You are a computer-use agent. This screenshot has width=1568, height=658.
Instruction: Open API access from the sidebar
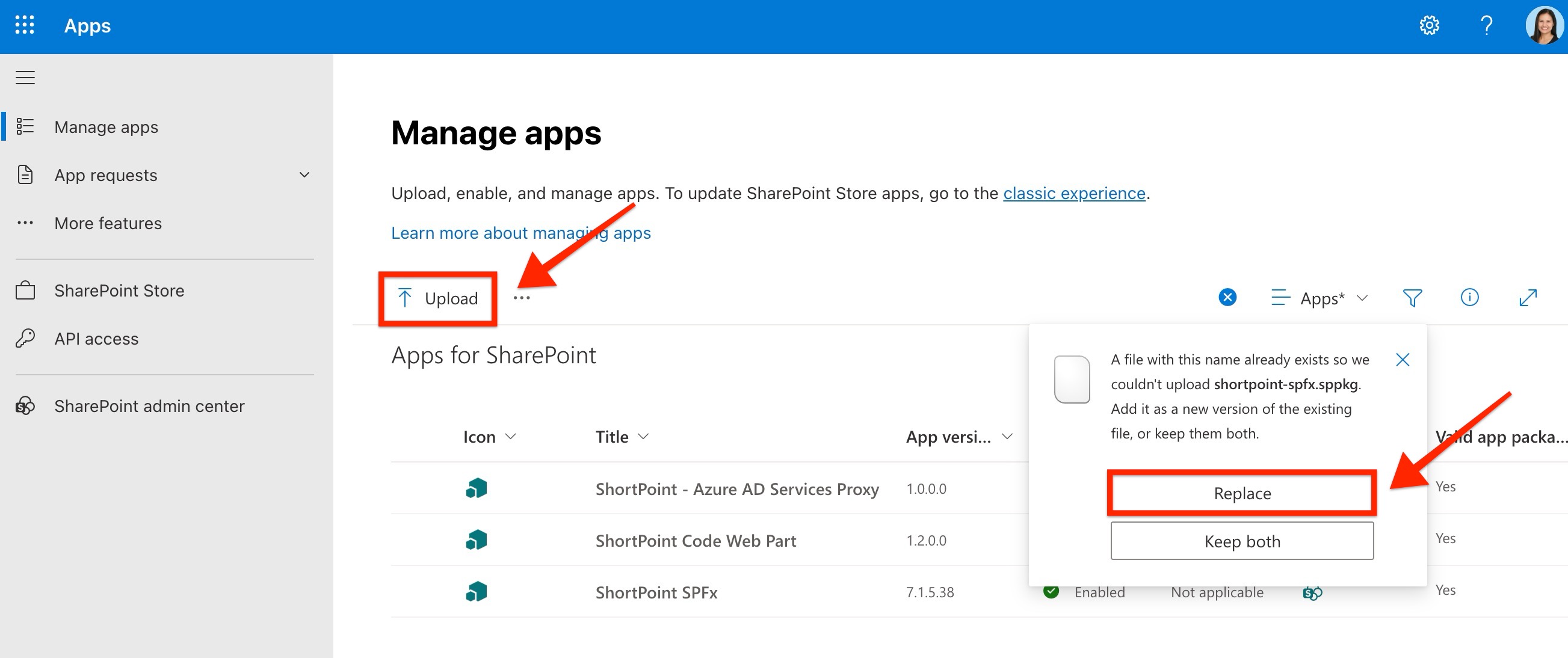point(96,339)
